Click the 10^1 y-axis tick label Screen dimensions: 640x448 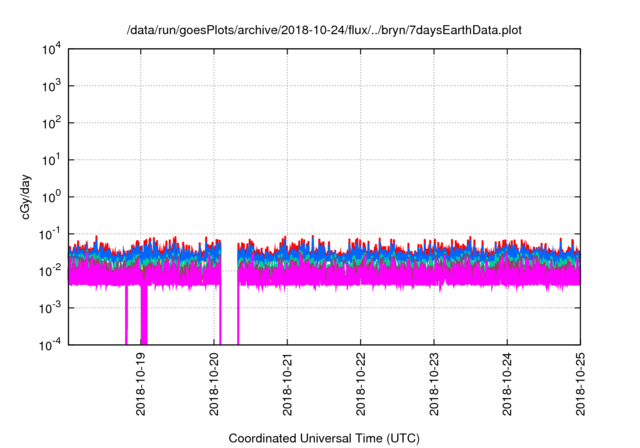click(x=51, y=160)
